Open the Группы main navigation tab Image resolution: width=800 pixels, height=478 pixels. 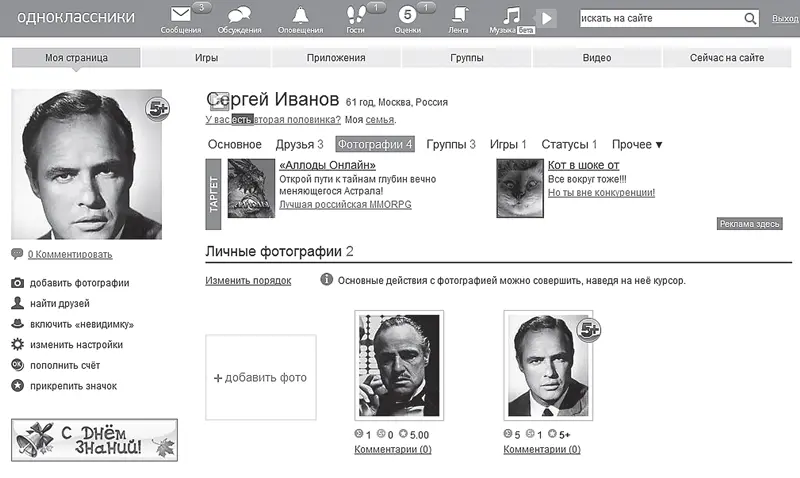[x=467, y=58]
